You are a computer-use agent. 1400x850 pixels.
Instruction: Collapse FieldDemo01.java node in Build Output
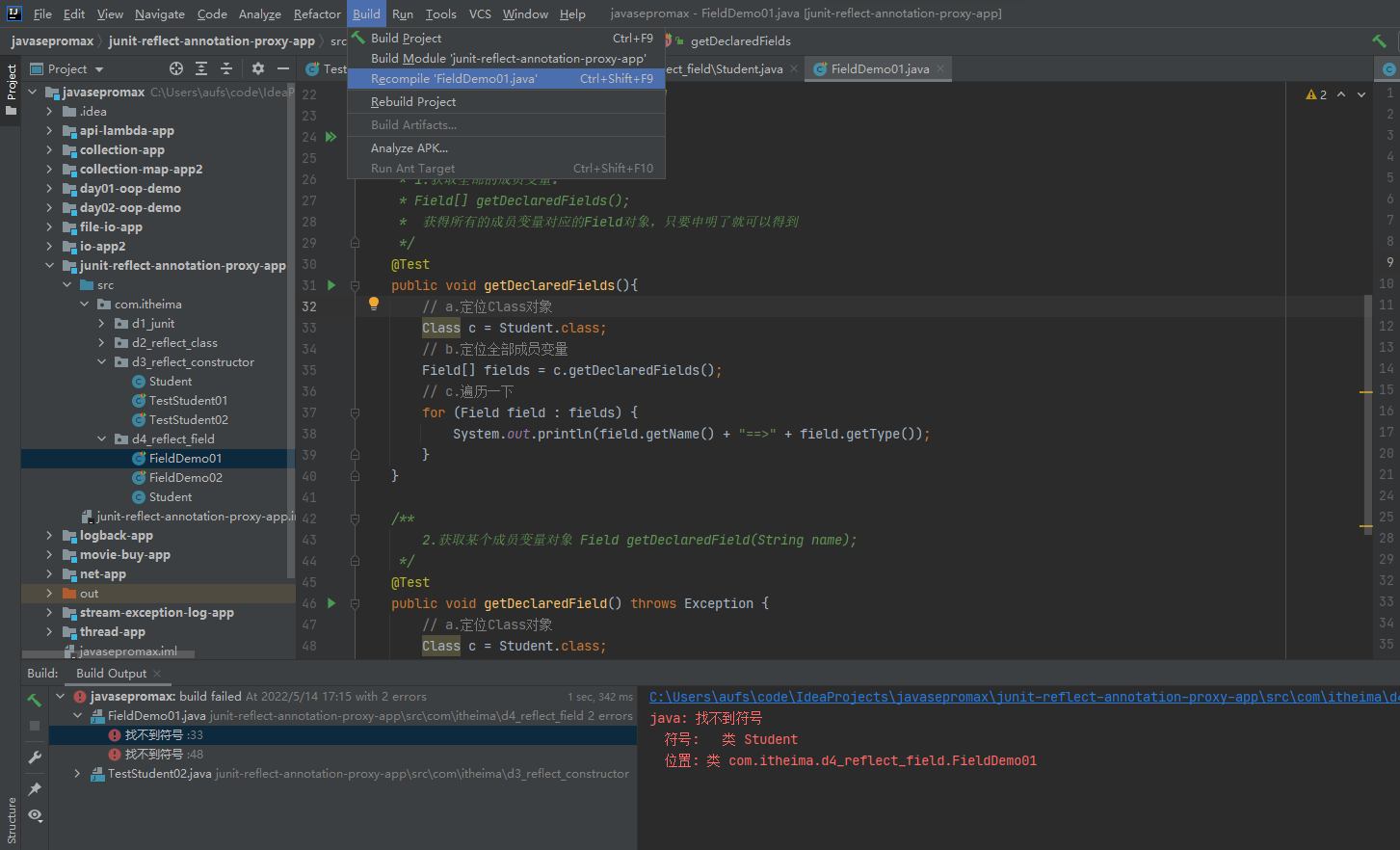pos(78,716)
